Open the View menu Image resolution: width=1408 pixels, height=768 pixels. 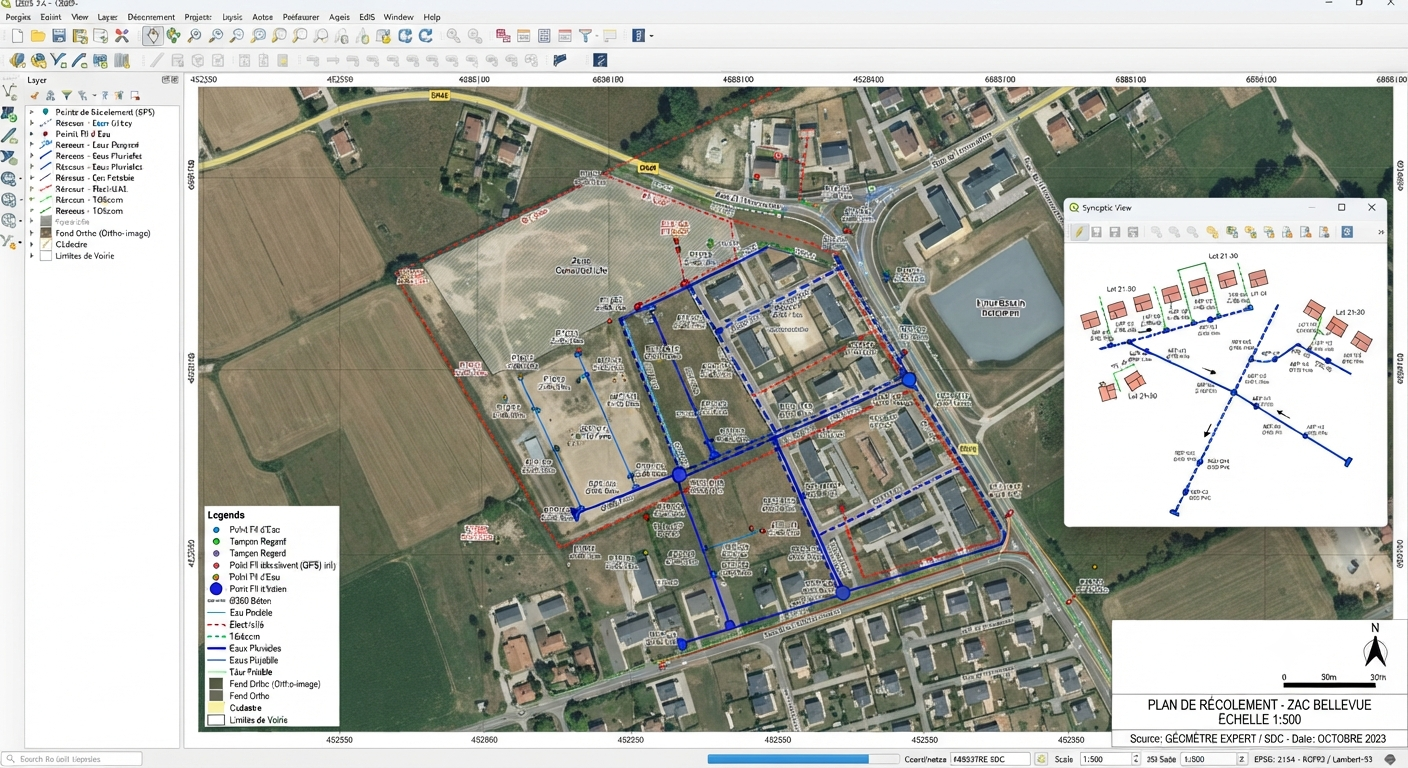[80, 17]
